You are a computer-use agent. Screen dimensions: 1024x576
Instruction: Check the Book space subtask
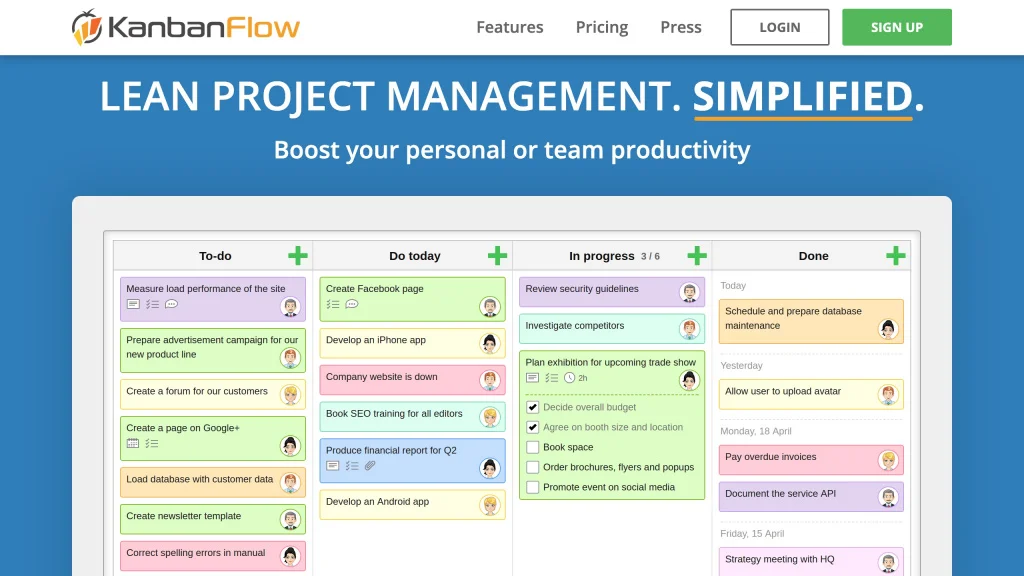tap(533, 448)
